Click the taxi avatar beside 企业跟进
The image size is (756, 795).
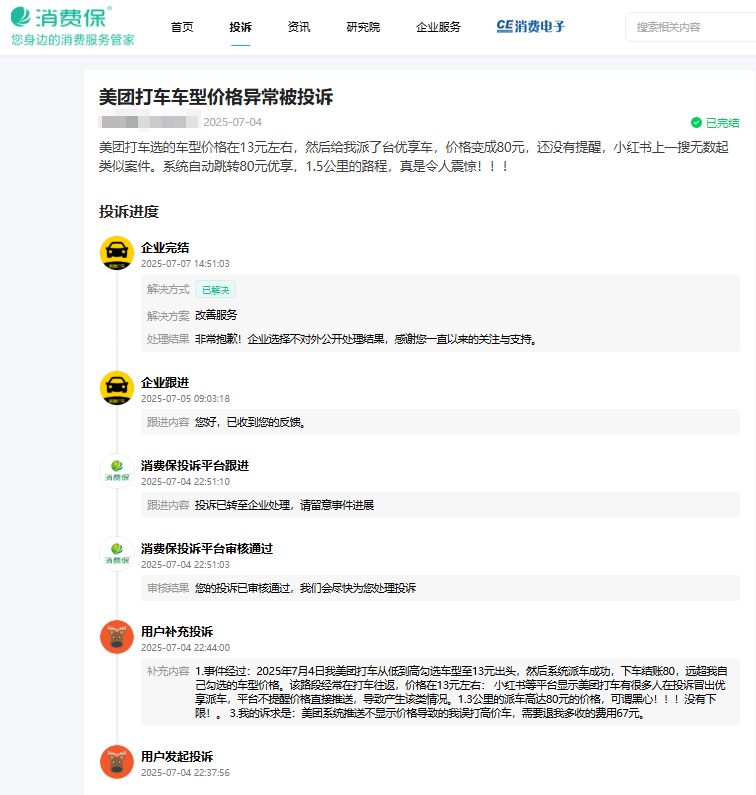click(x=117, y=387)
